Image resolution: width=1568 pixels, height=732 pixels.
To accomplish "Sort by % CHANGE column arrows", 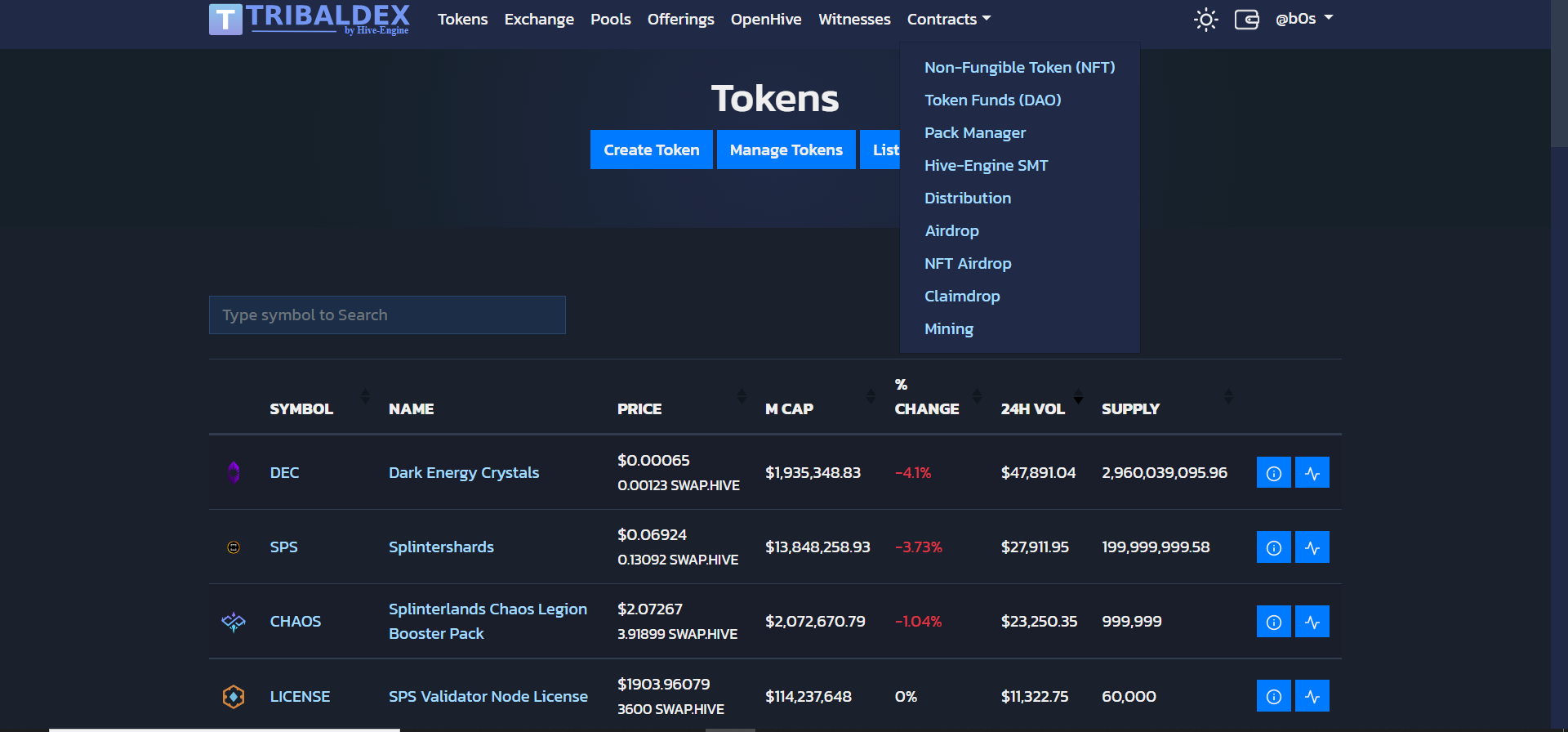I will click(x=977, y=396).
